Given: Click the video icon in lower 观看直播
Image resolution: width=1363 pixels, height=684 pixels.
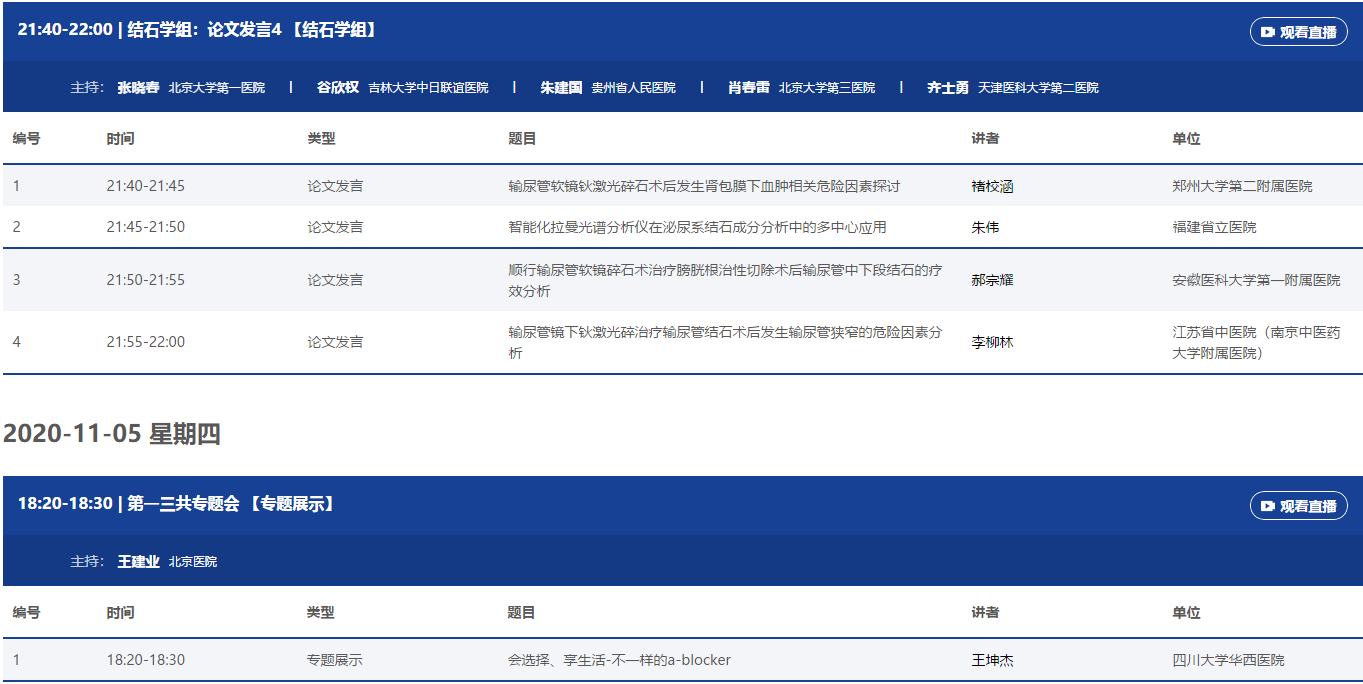Looking at the screenshot, I should click(x=1267, y=506).
